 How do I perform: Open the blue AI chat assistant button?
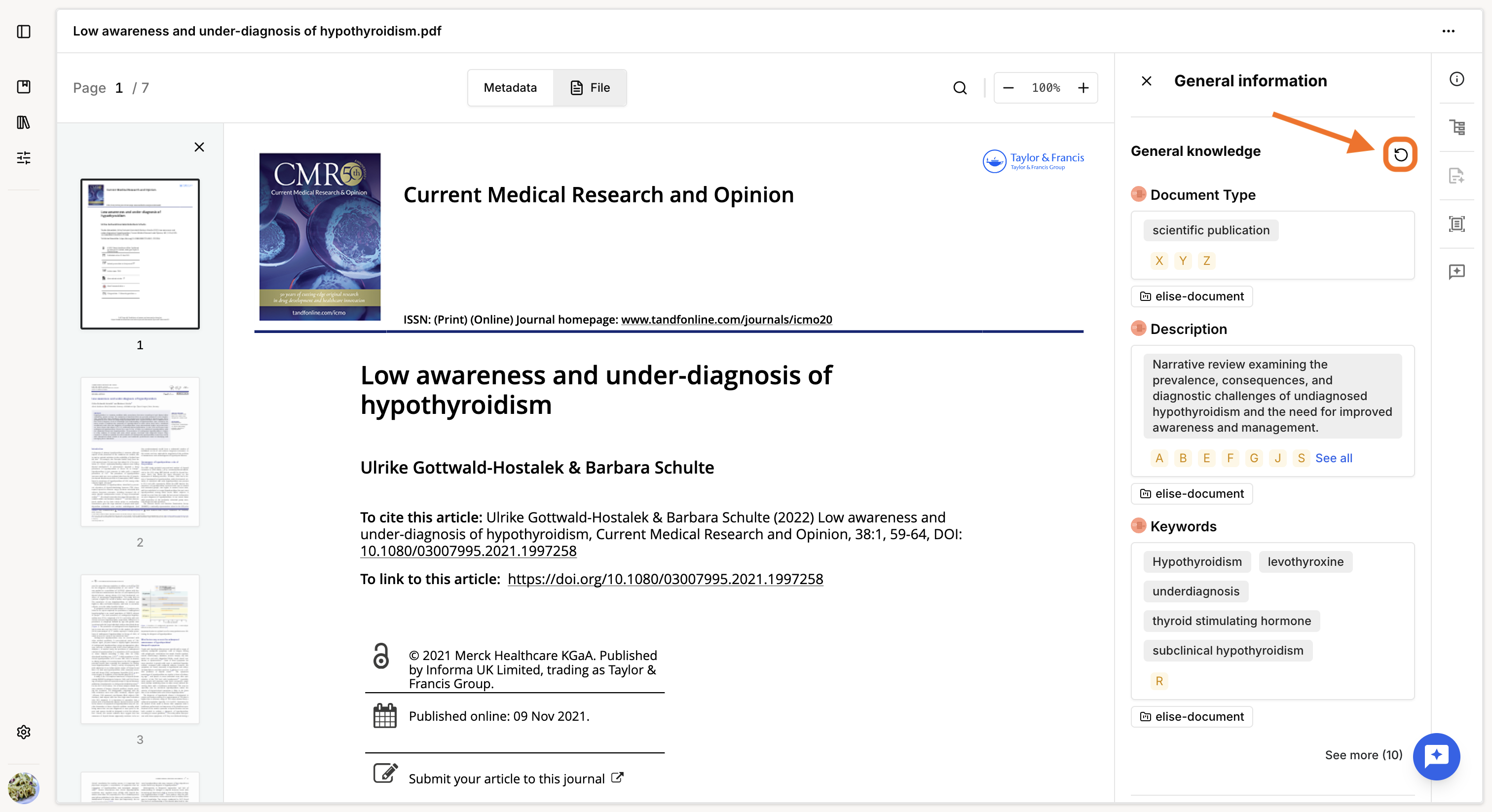(1436, 756)
